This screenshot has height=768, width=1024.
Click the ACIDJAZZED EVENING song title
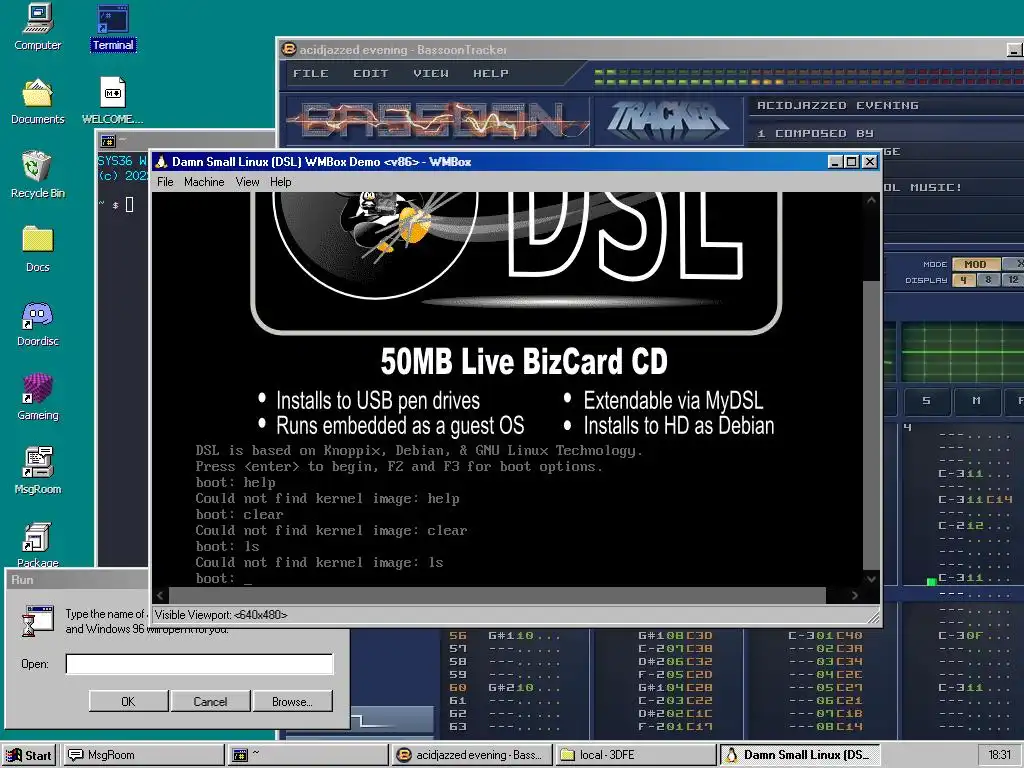coord(837,105)
